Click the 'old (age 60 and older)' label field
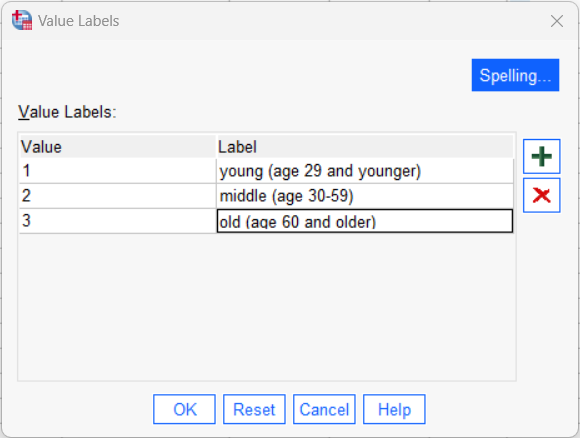Viewport: 580px width, 438px height. point(365,221)
